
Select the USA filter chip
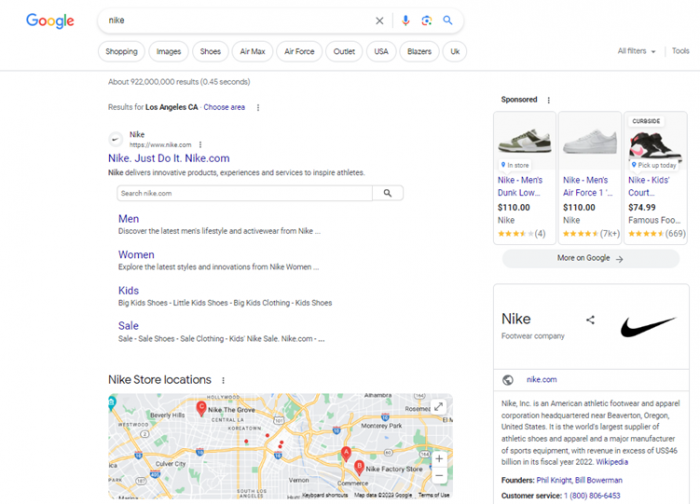tap(381, 51)
